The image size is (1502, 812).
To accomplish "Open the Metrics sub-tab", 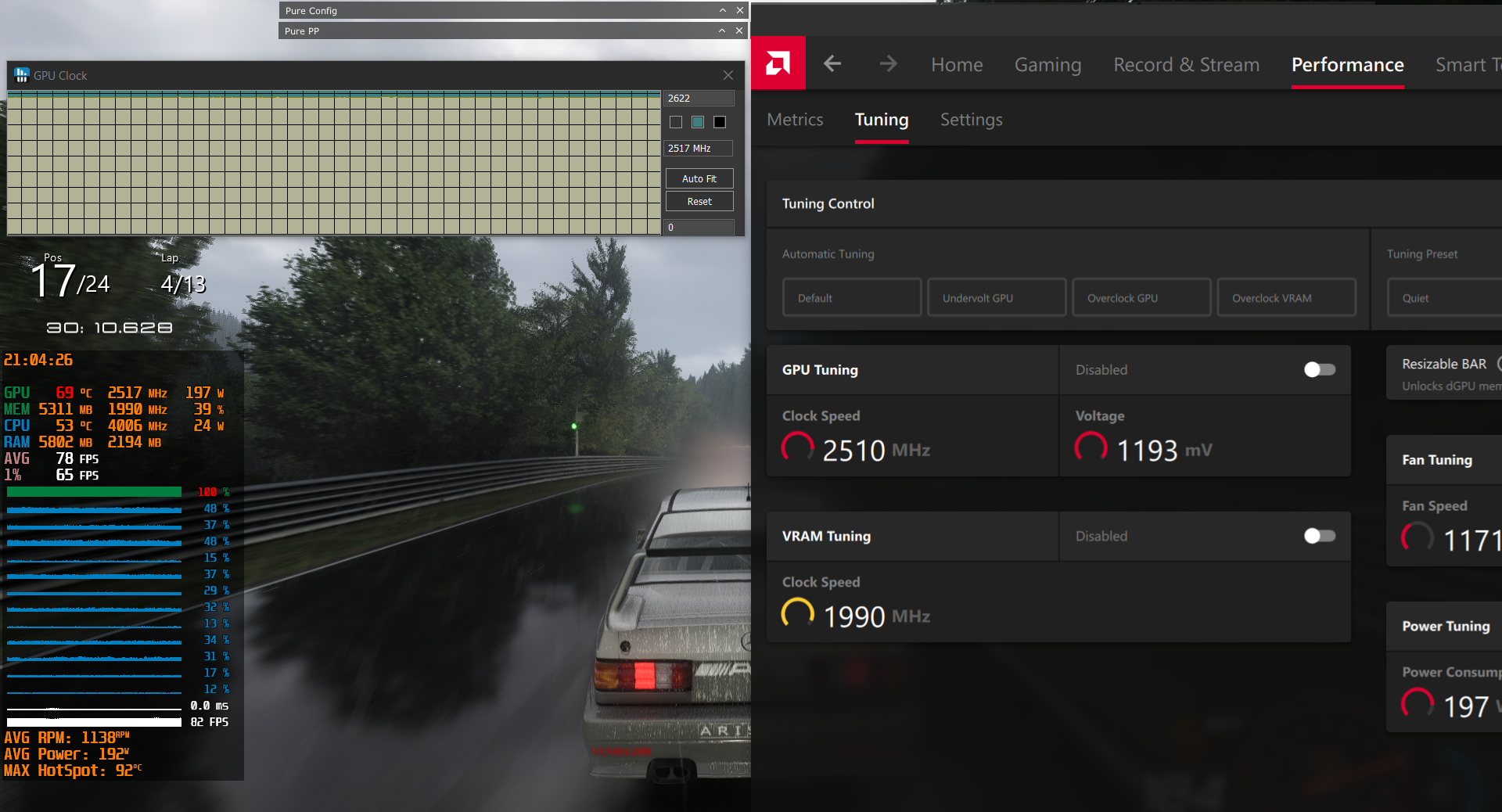I will point(795,120).
